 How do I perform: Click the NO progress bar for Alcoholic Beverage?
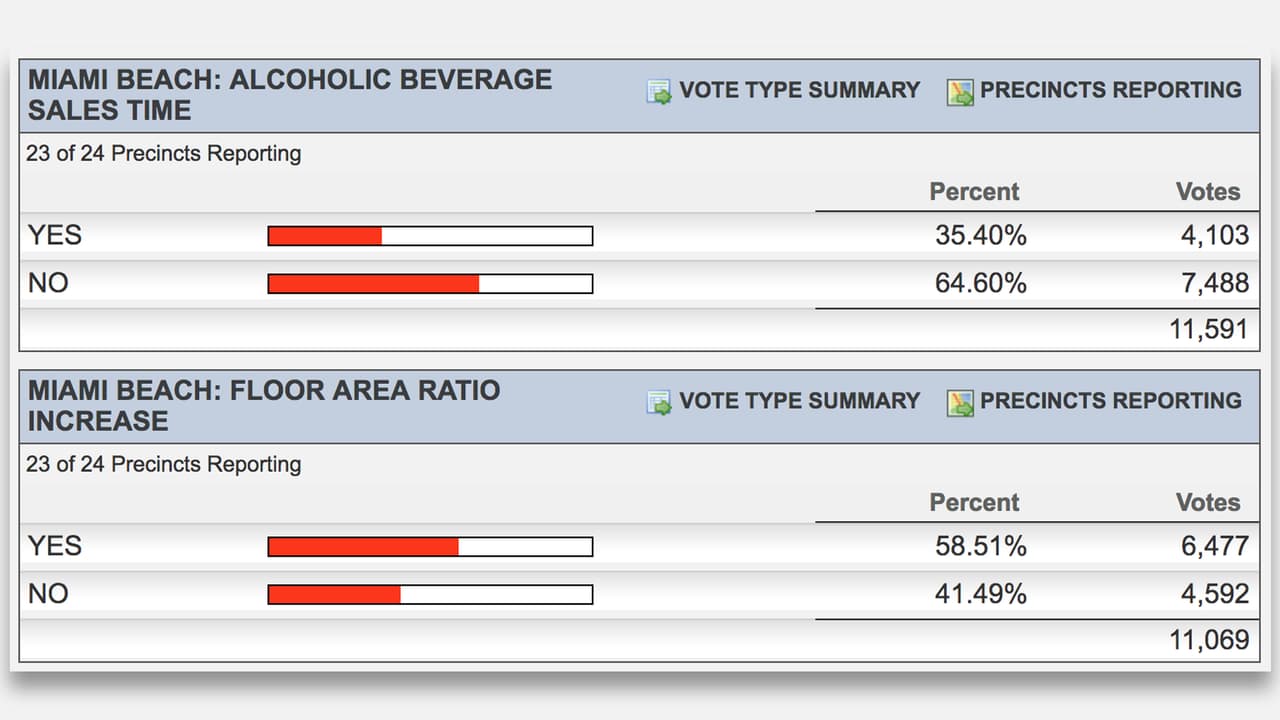[430, 284]
